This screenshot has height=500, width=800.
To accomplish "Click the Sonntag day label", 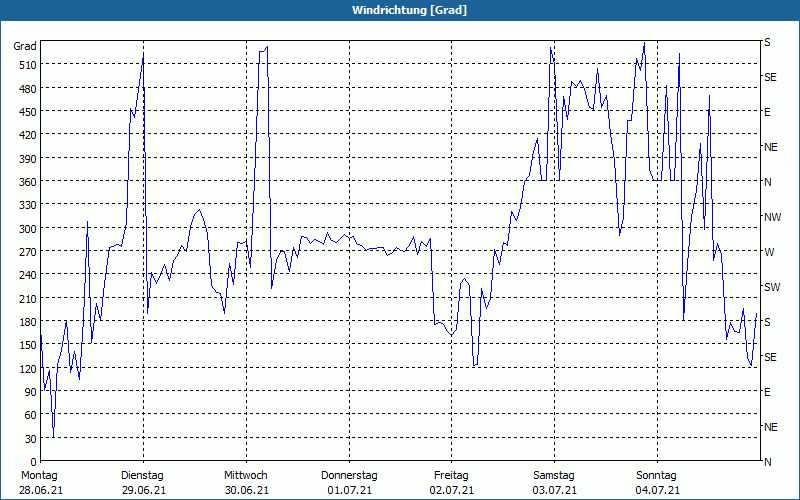I will [656, 476].
